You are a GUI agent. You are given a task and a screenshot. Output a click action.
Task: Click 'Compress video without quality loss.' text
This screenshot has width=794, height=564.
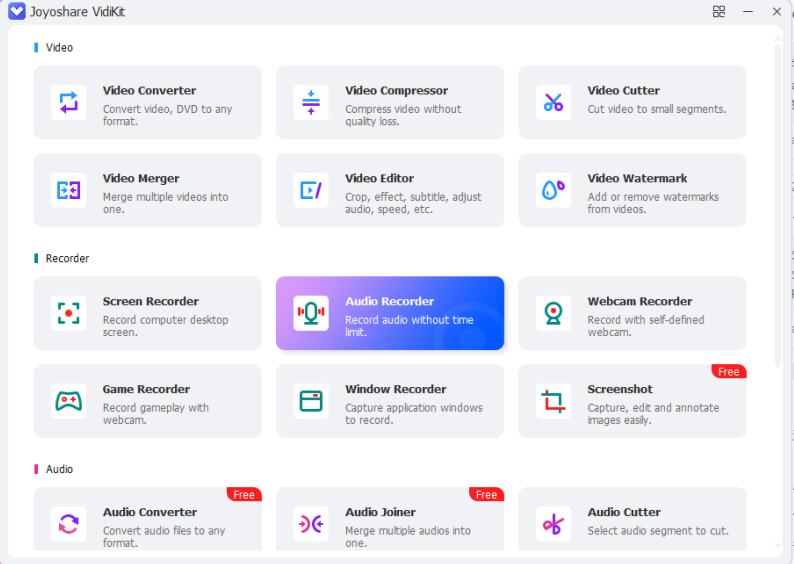(403, 115)
